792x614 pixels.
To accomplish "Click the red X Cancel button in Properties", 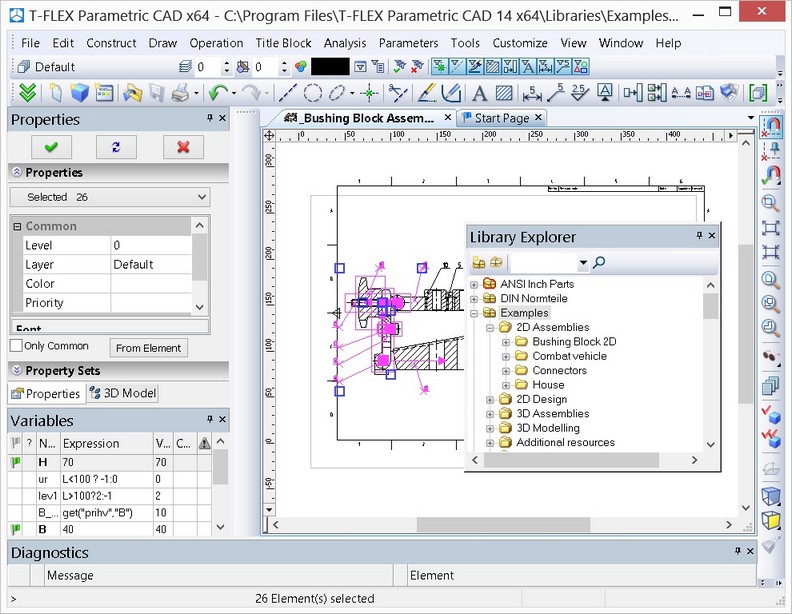I will click(x=183, y=147).
